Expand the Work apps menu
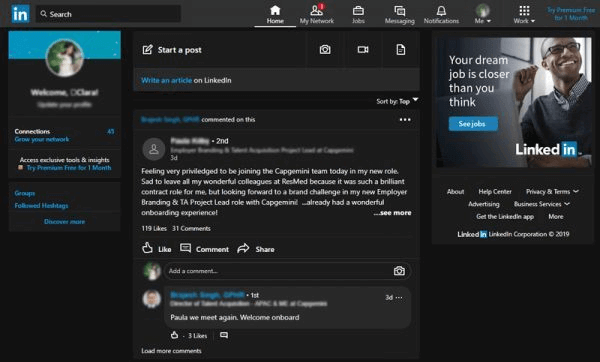The height and width of the screenshot is (362, 600). tap(524, 15)
